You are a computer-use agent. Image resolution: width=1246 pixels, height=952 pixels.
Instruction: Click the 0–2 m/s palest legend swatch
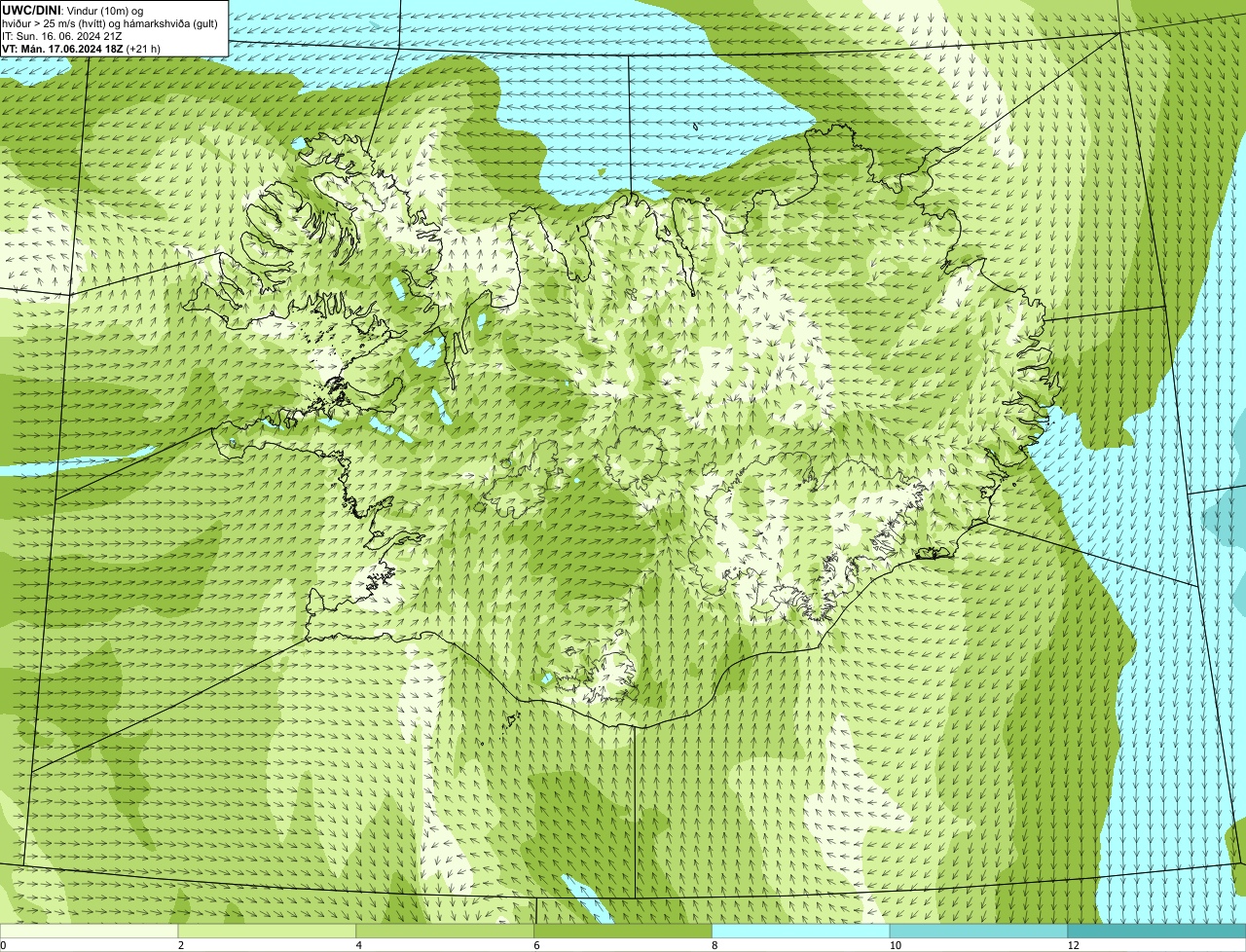tap(90, 931)
